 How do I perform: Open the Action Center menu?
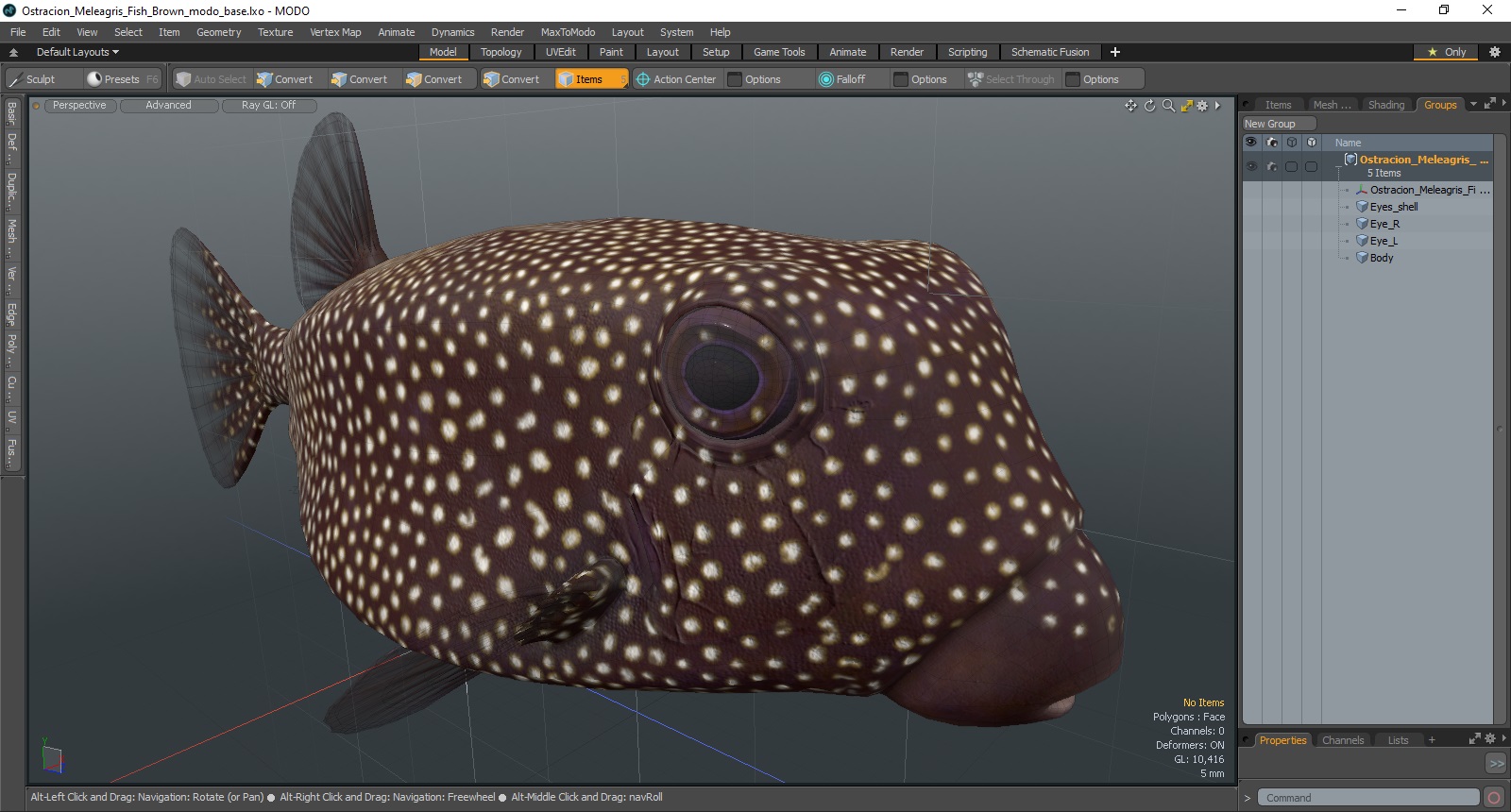(x=676, y=79)
